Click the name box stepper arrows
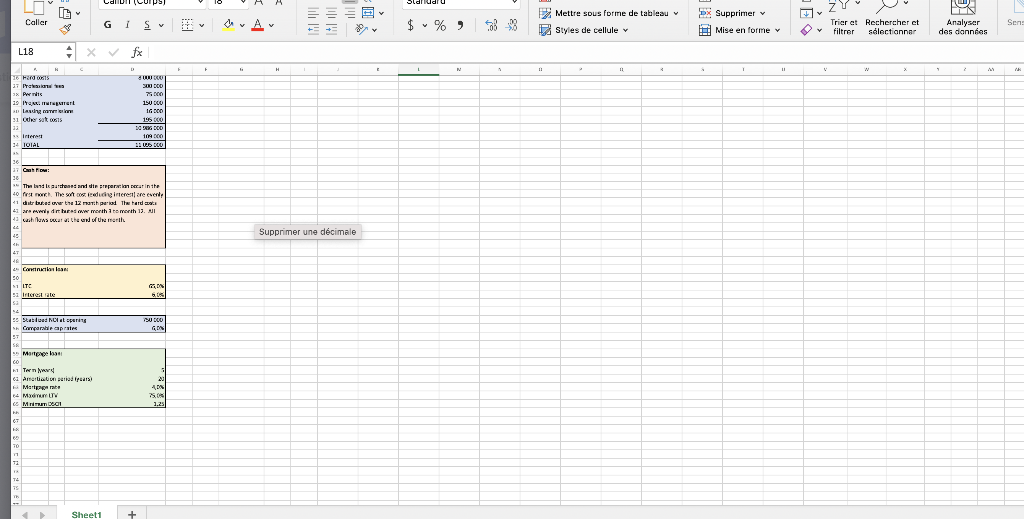The width and height of the screenshot is (1024, 519). (x=70, y=52)
